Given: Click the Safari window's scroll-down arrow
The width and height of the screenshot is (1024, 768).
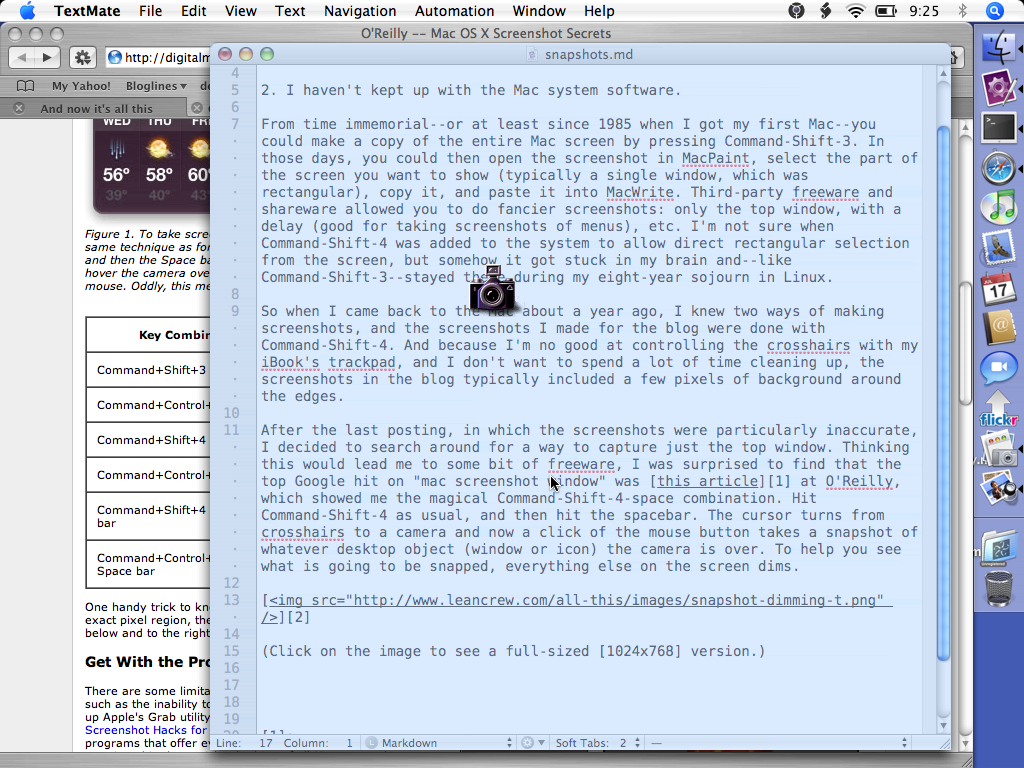Looking at the screenshot, I should click(x=965, y=743).
